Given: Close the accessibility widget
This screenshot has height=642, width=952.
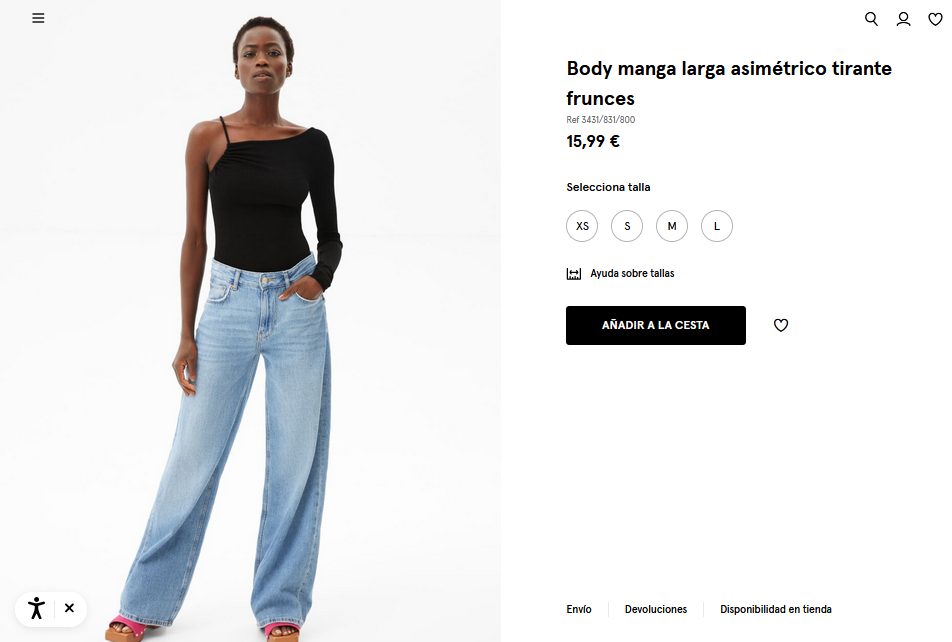Looking at the screenshot, I should point(69,608).
